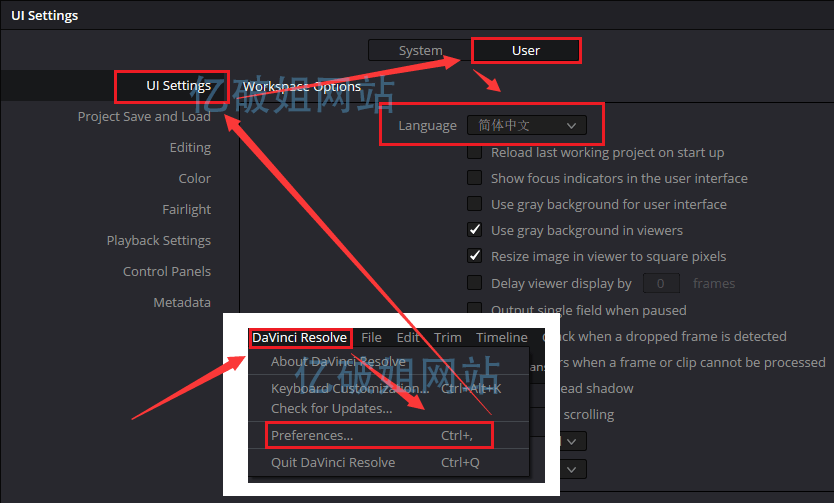This screenshot has height=503, width=834.
Task: Enable Show focus indicators in user interface
Action: [474, 178]
